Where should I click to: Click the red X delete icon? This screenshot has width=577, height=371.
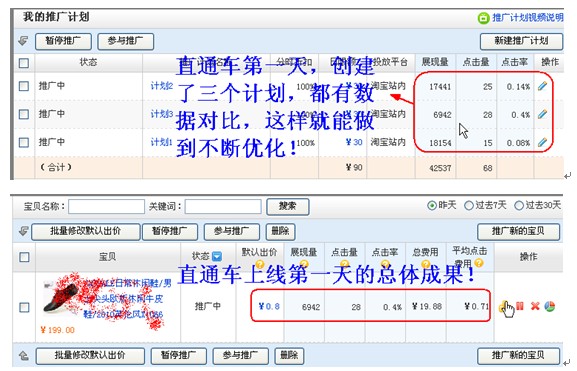535,306
